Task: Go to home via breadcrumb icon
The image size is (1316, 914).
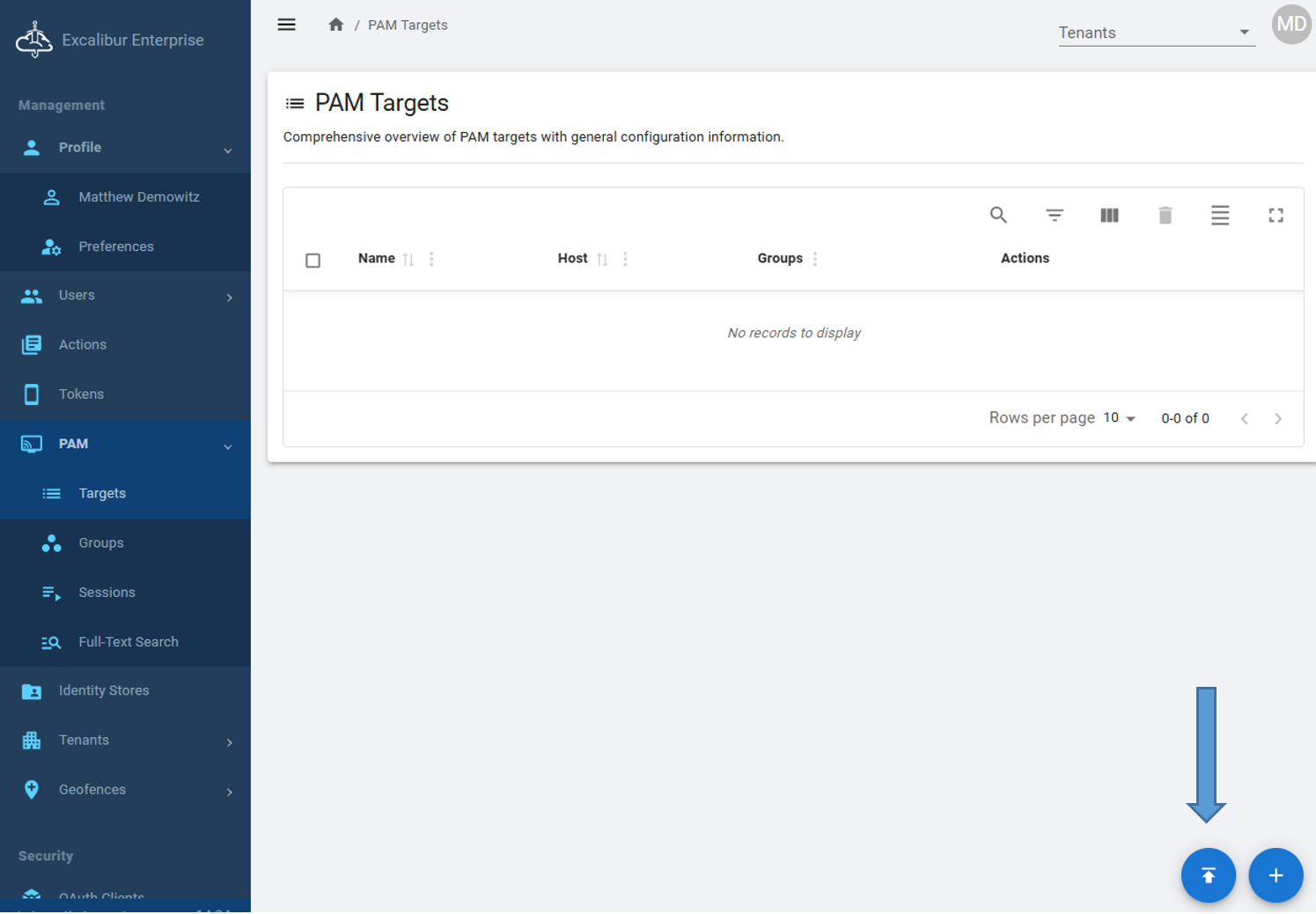Action: [335, 25]
